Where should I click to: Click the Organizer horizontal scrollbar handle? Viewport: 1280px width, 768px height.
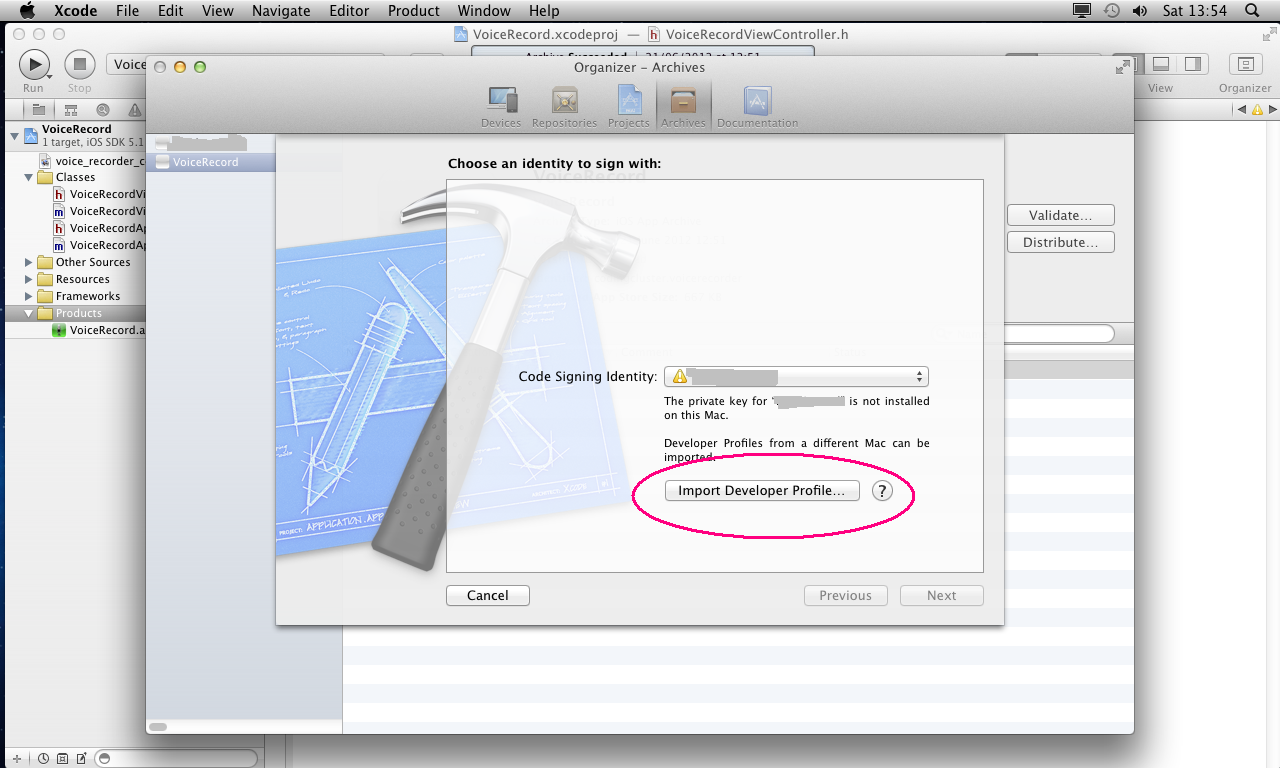coord(158,727)
